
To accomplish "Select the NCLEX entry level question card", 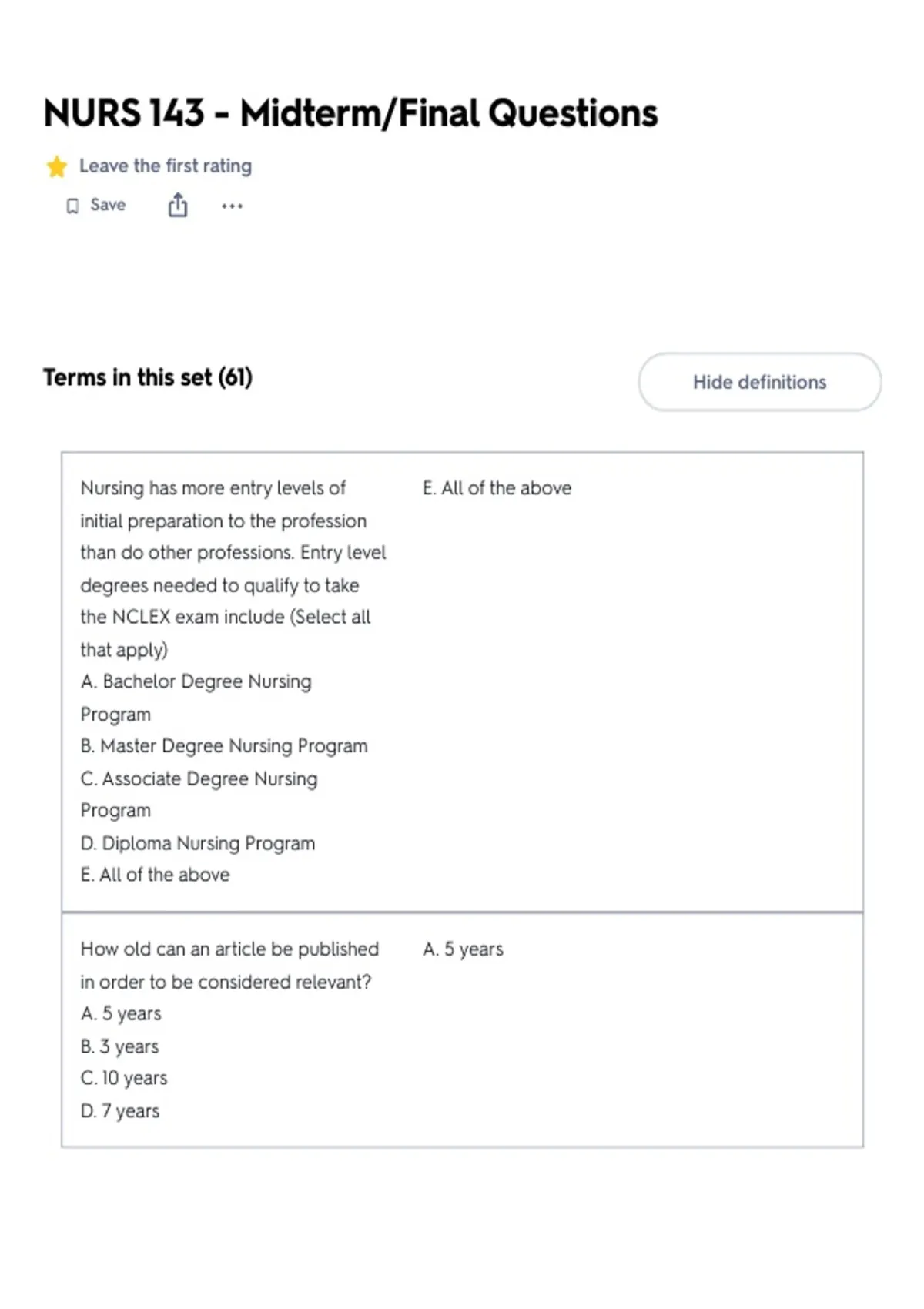I will [x=462, y=681].
